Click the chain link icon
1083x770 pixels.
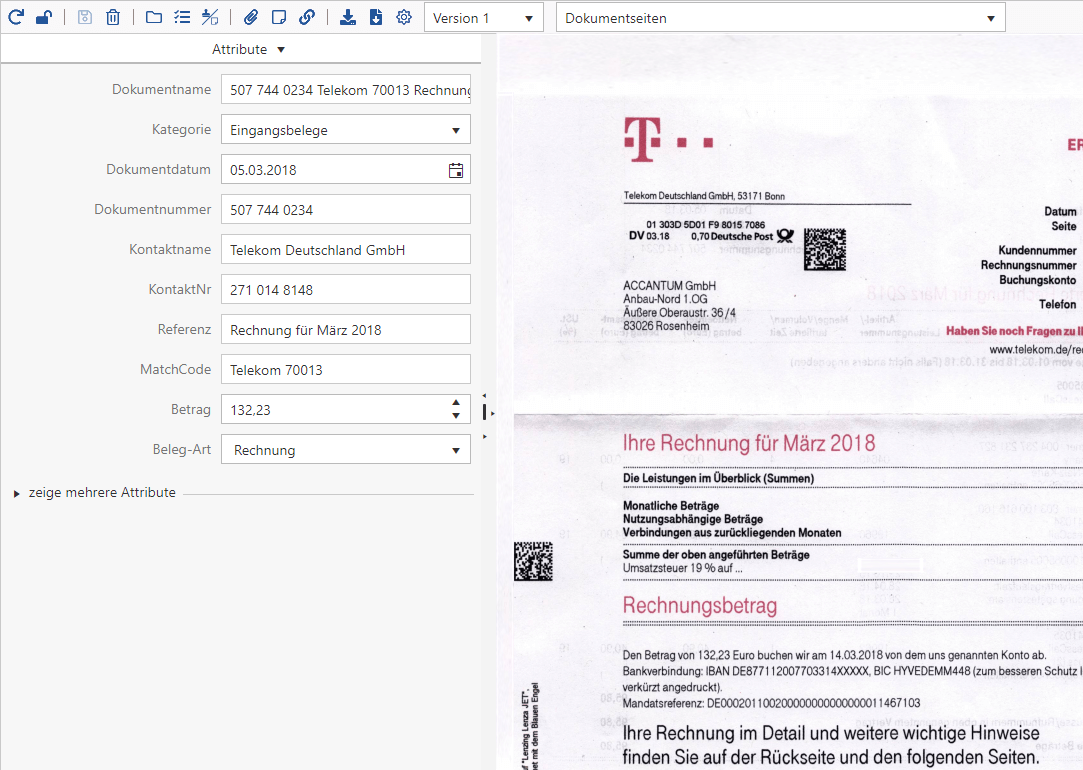tap(307, 17)
